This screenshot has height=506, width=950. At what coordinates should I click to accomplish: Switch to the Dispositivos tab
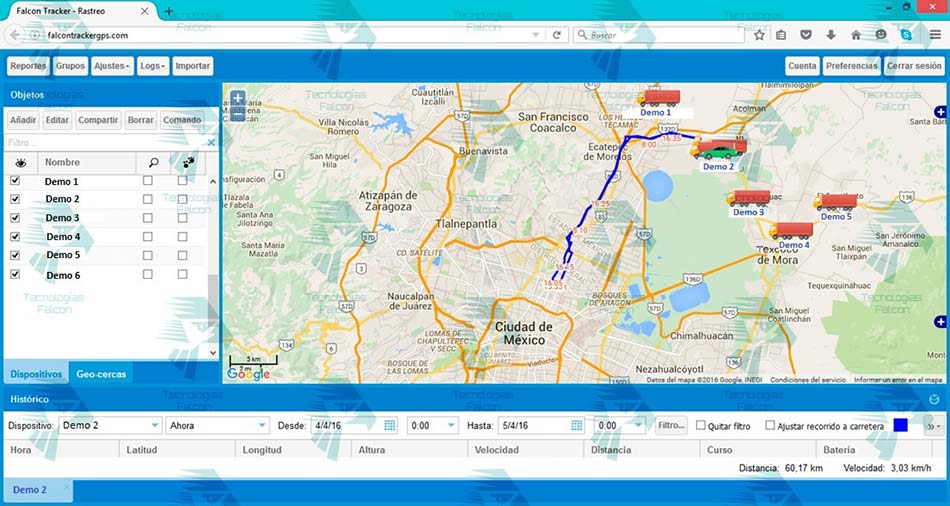point(36,374)
